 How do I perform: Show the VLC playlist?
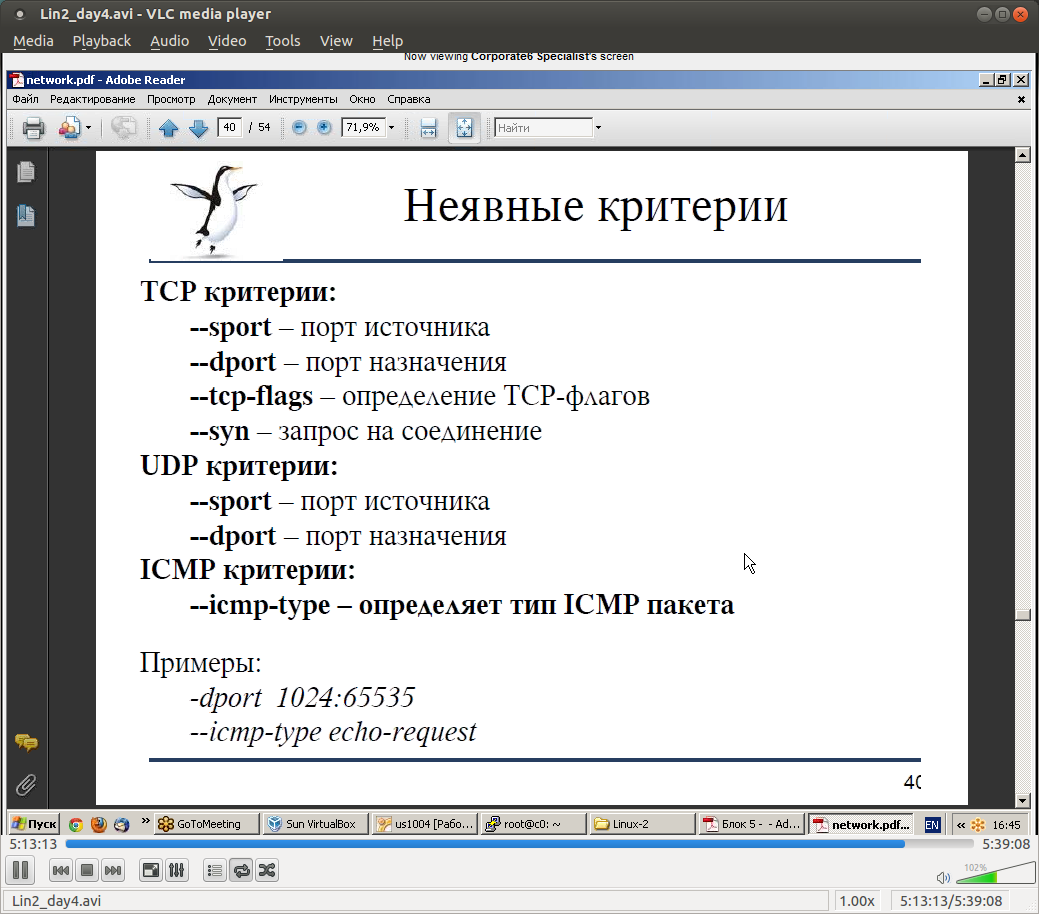pyautogui.click(x=214, y=870)
